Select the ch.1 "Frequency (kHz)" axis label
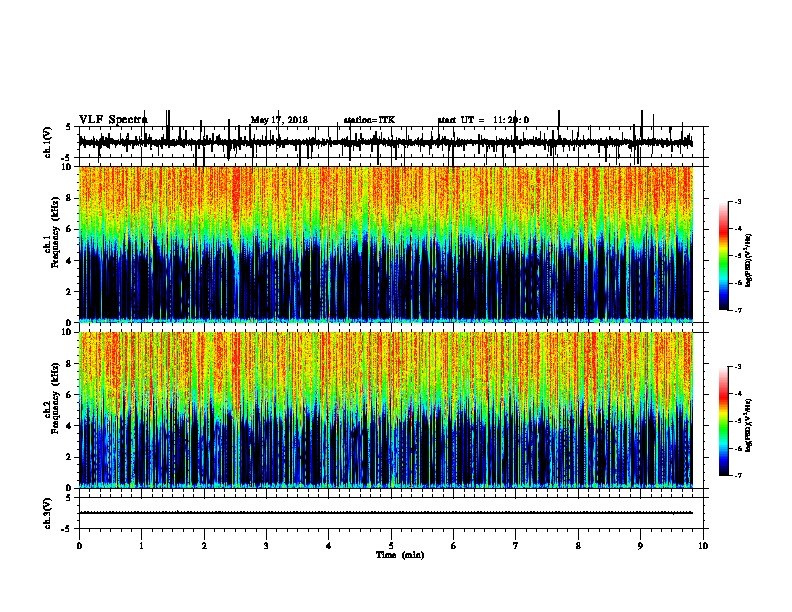 coord(55,232)
